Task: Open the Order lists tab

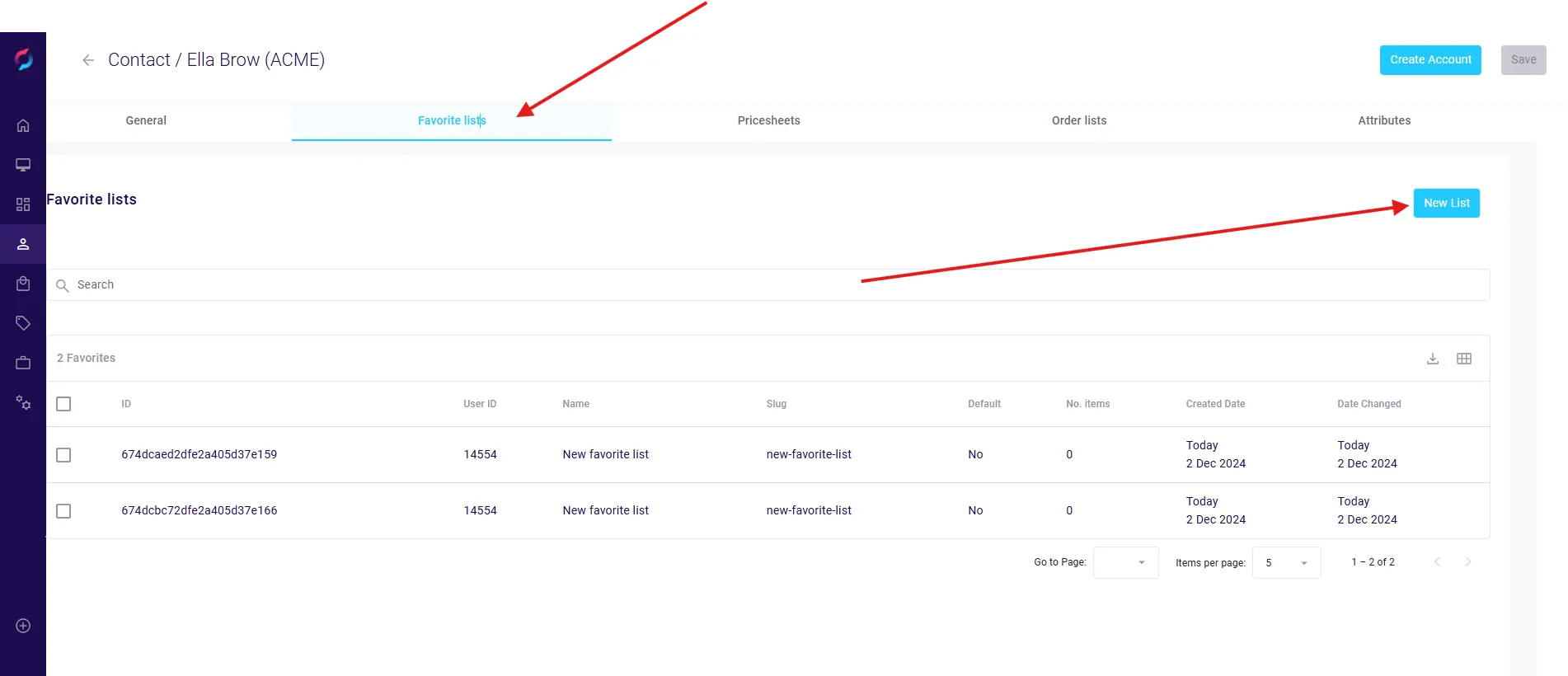Action: [x=1079, y=120]
